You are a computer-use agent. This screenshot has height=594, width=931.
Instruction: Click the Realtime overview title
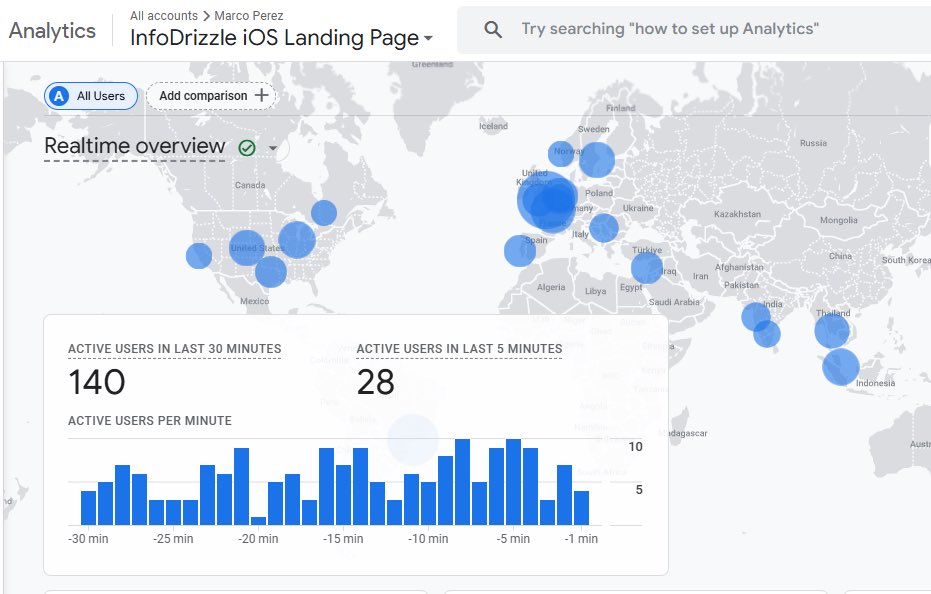coord(135,146)
